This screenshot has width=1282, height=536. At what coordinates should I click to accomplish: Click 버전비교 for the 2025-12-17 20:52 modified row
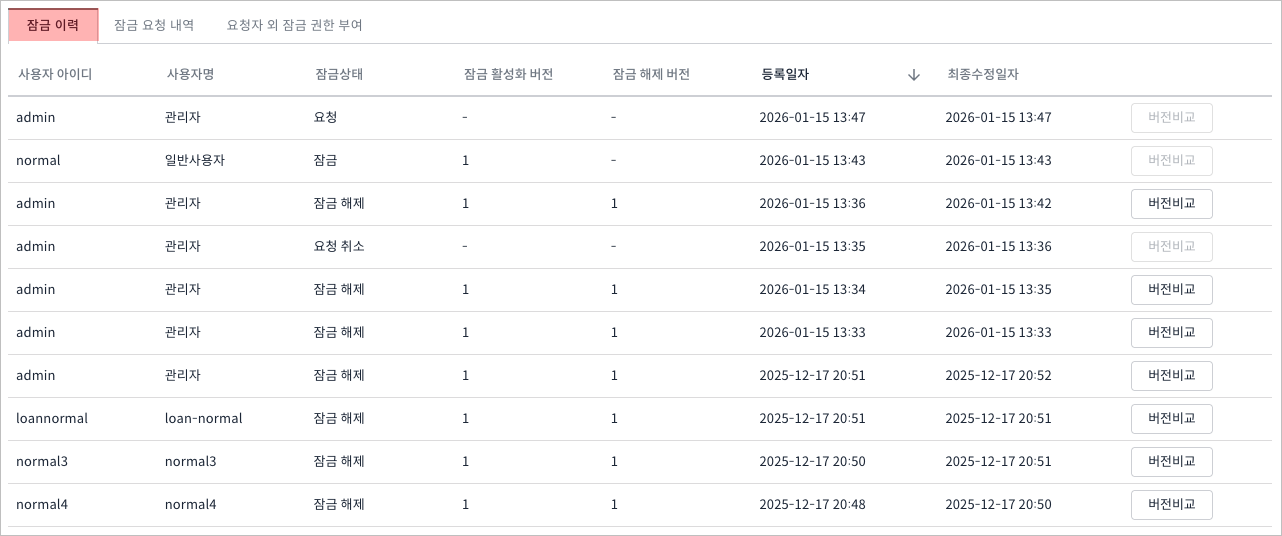pyautogui.click(x=1172, y=376)
